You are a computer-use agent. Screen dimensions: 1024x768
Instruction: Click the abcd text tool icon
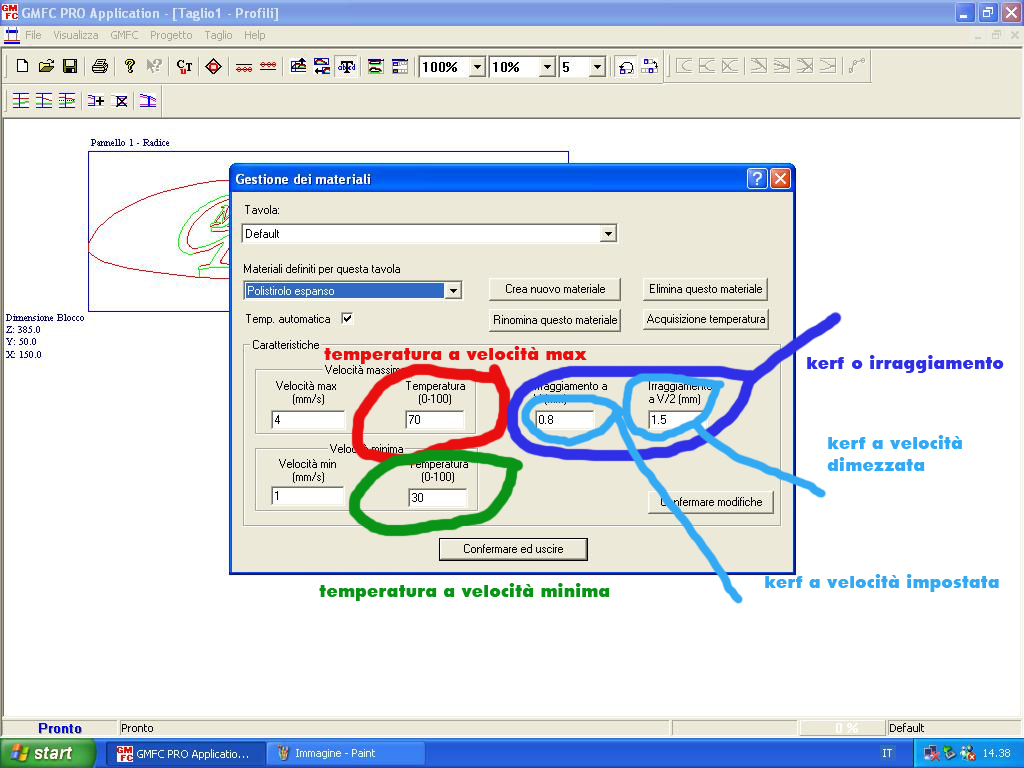click(347, 67)
